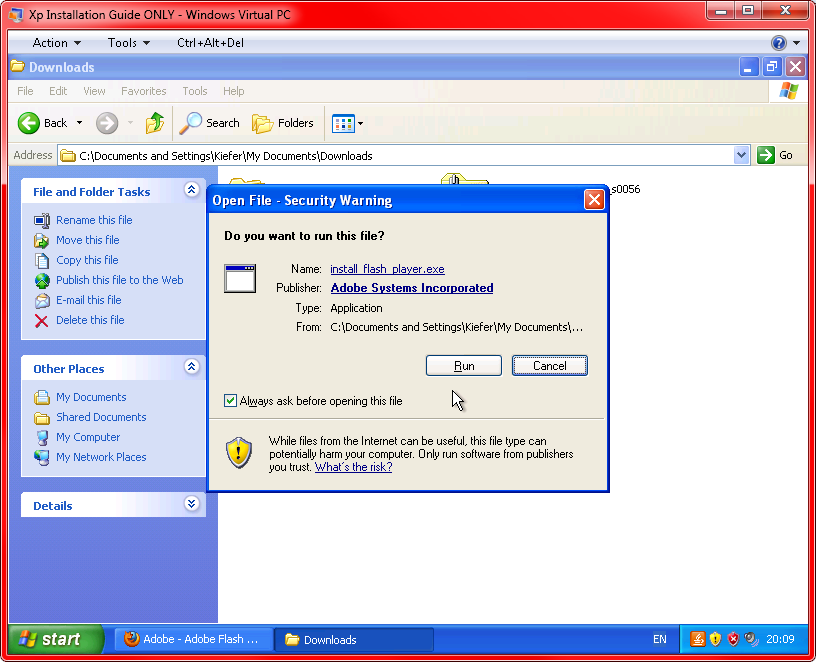
Task: Open the Views icon in toolbar
Action: point(343,124)
